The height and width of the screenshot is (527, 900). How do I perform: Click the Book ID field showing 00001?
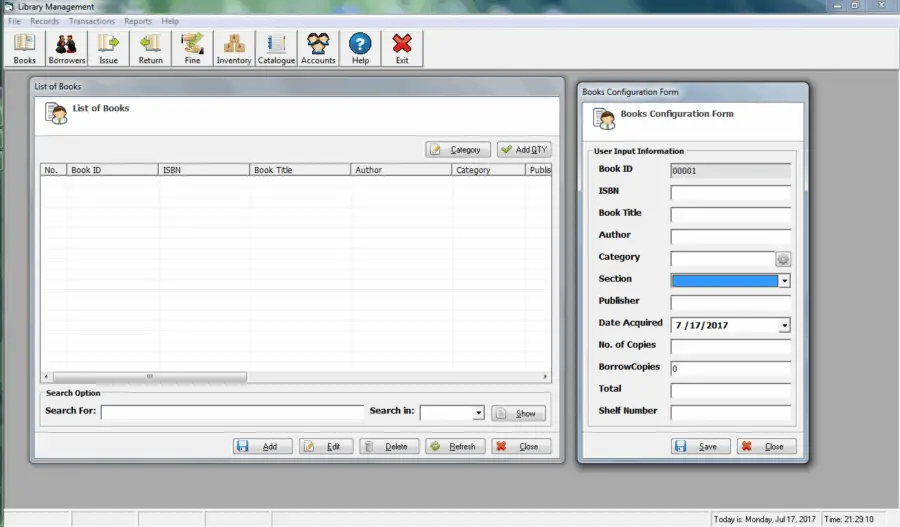tap(730, 170)
